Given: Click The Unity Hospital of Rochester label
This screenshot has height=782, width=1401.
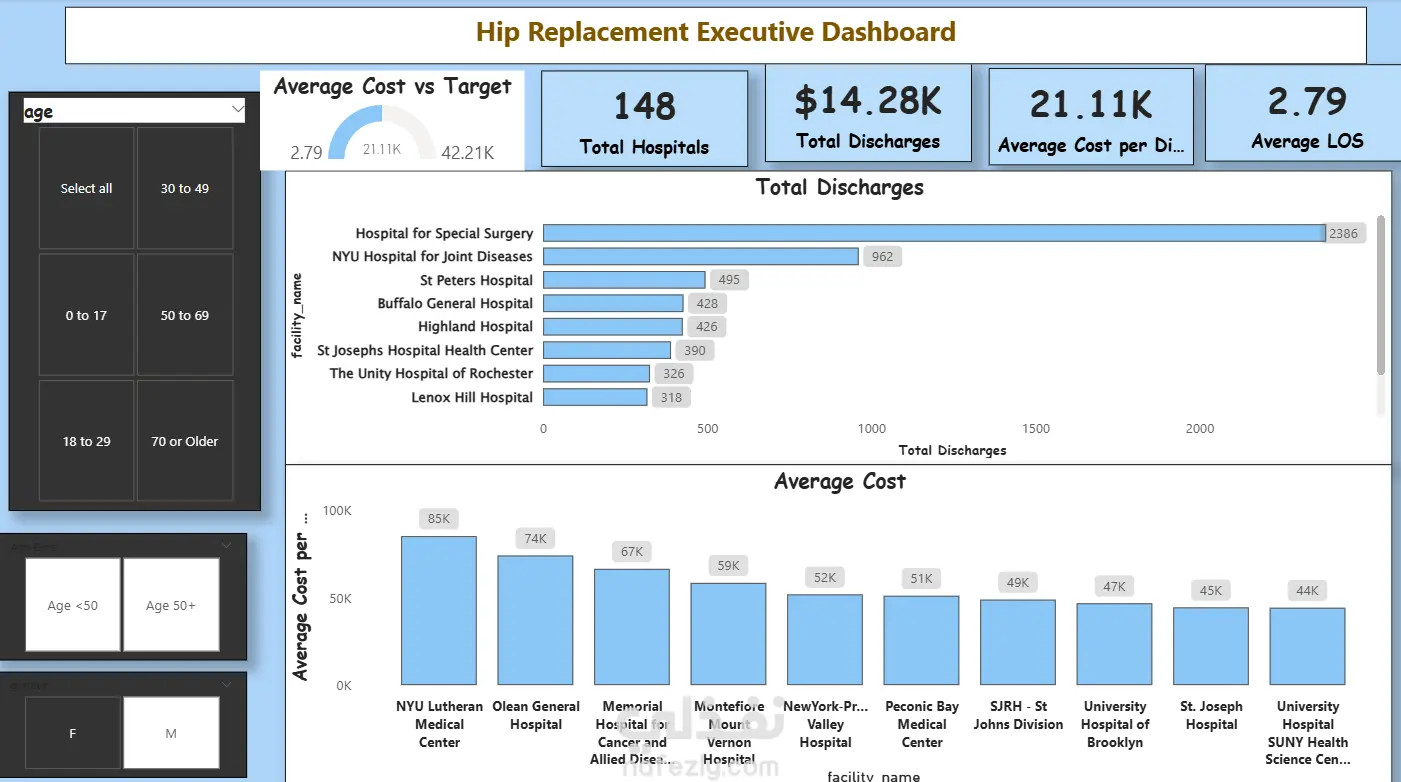Looking at the screenshot, I should (x=431, y=373).
